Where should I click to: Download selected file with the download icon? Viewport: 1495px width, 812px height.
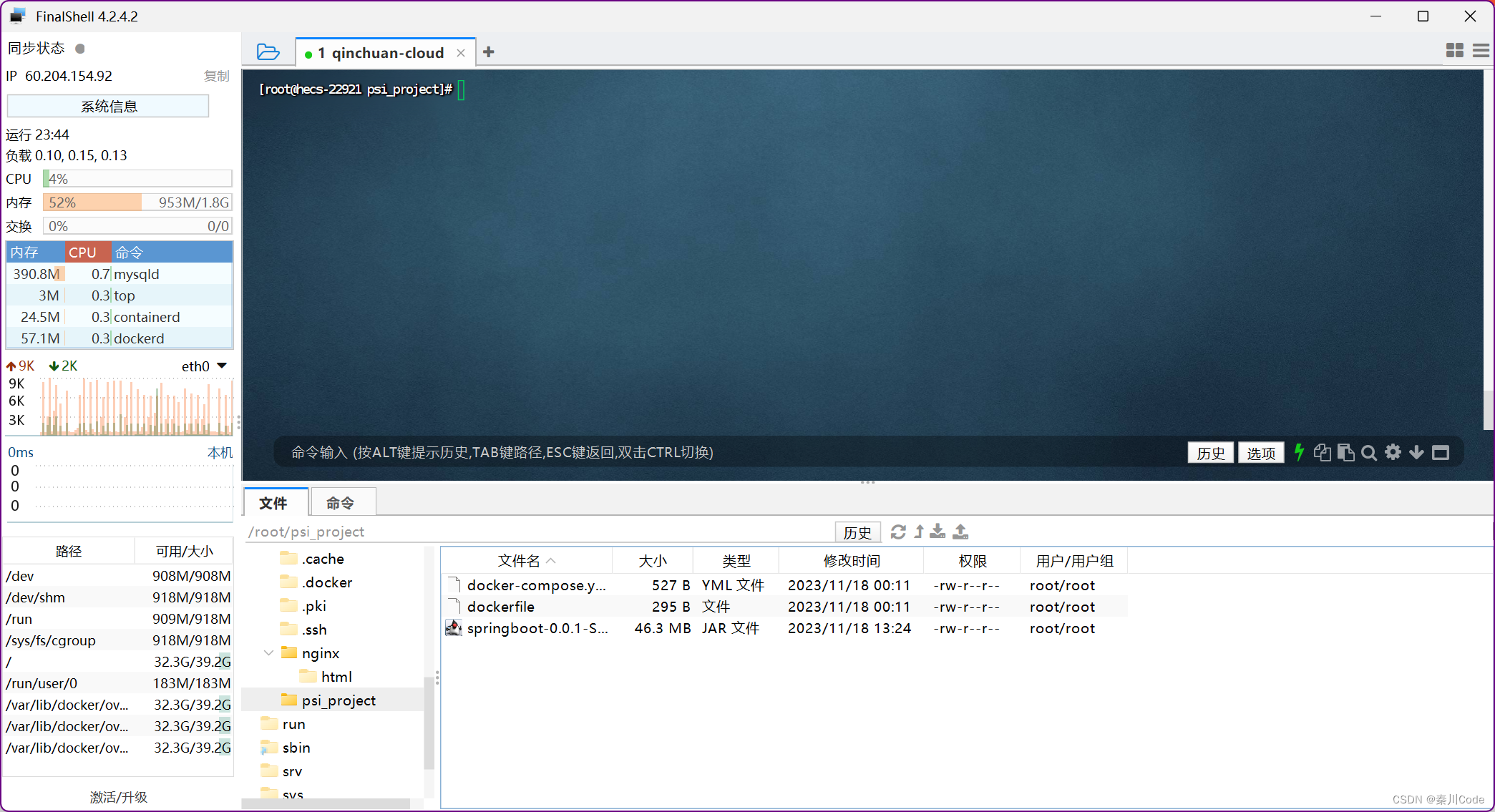tap(938, 532)
